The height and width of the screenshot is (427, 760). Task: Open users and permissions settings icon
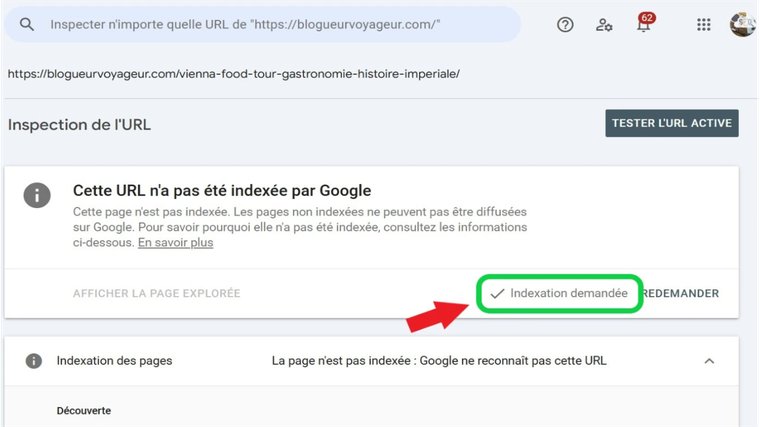pos(604,25)
